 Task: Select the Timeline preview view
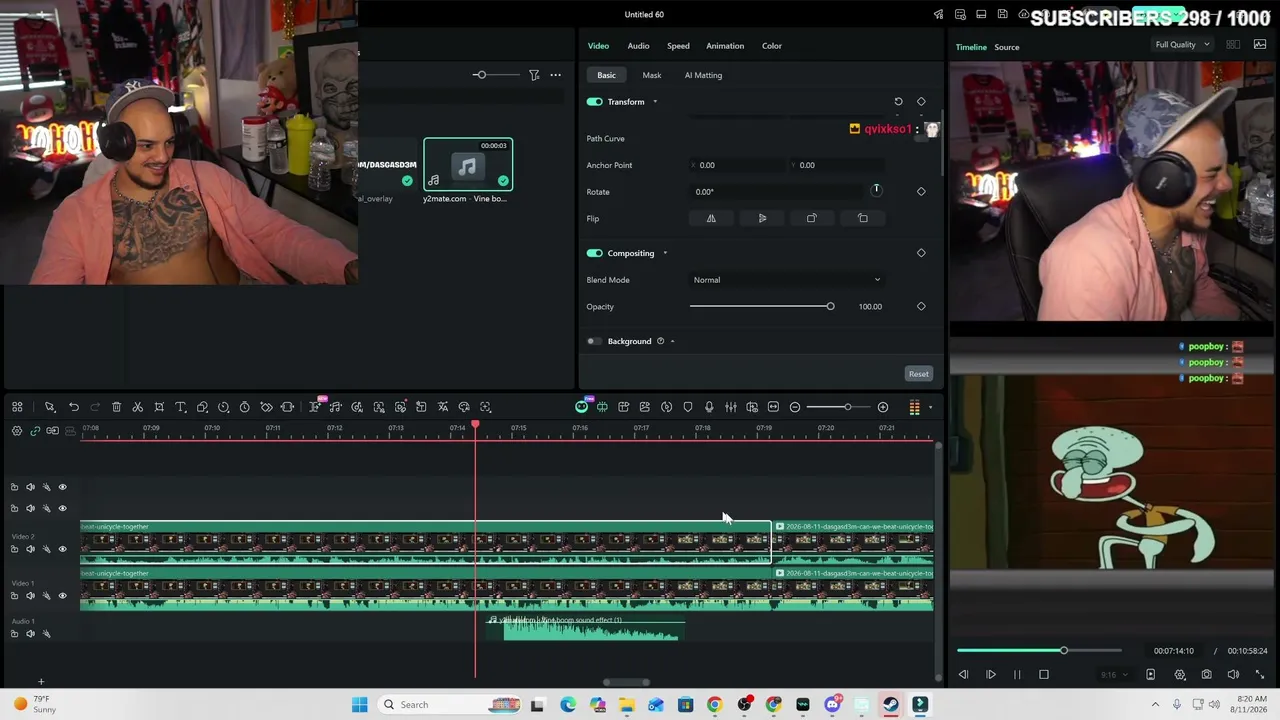click(971, 47)
